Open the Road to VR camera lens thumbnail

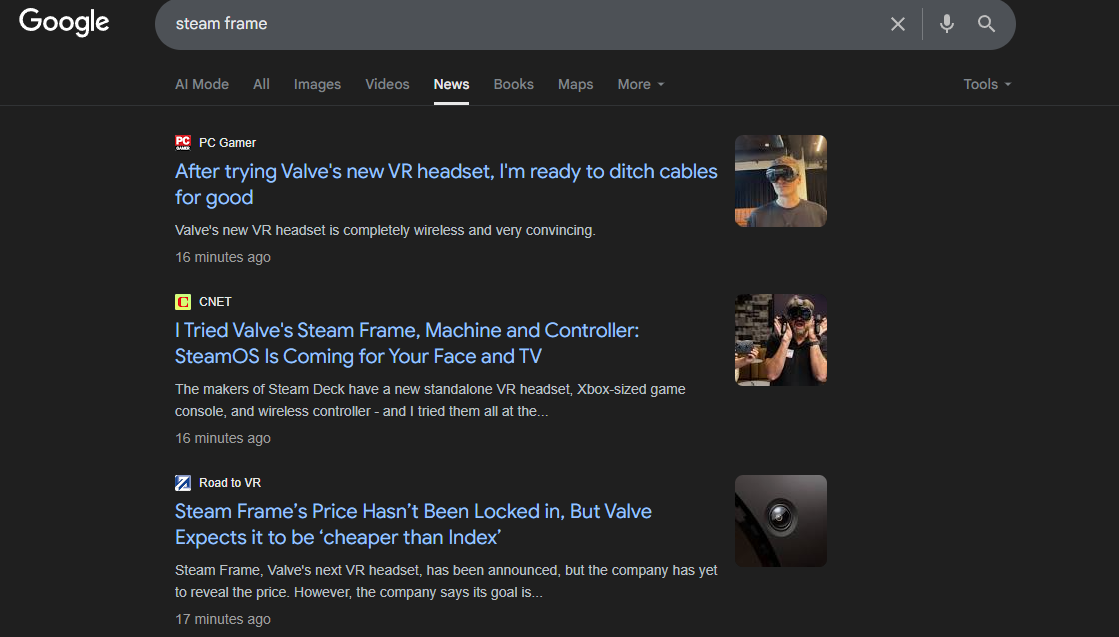[x=780, y=521]
